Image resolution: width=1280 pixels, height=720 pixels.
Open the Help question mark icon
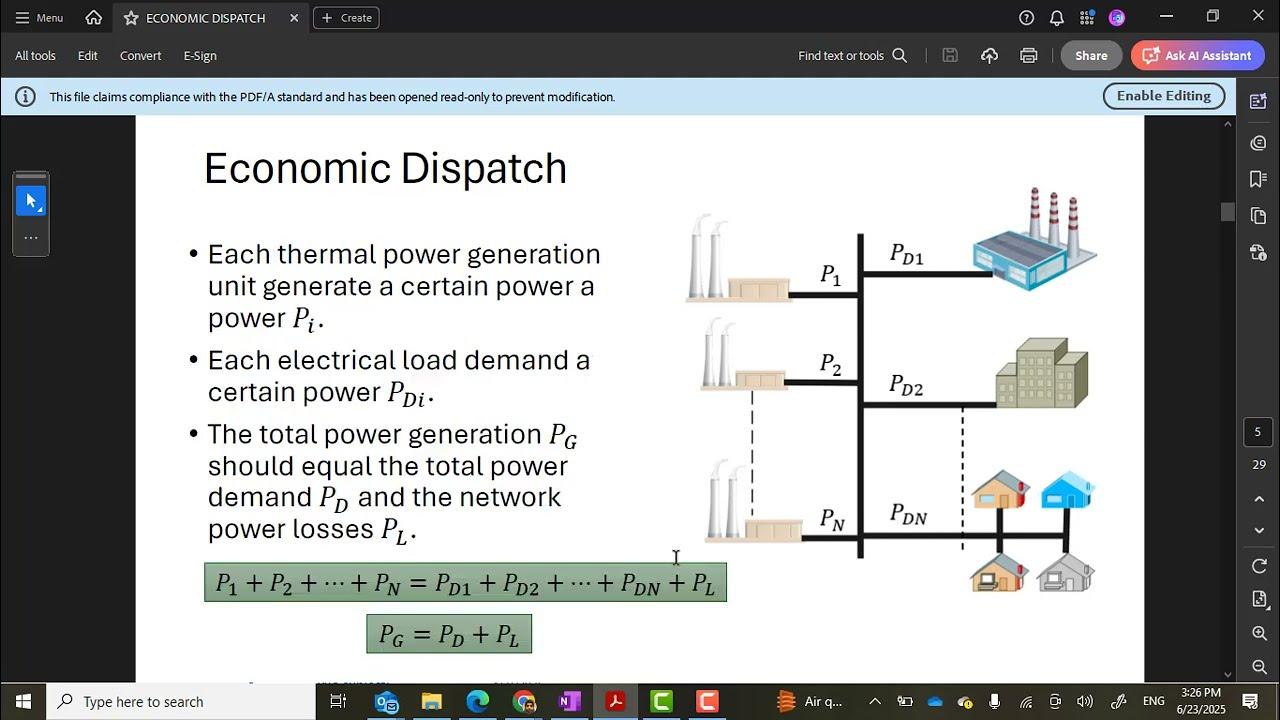[x=1027, y=18]
